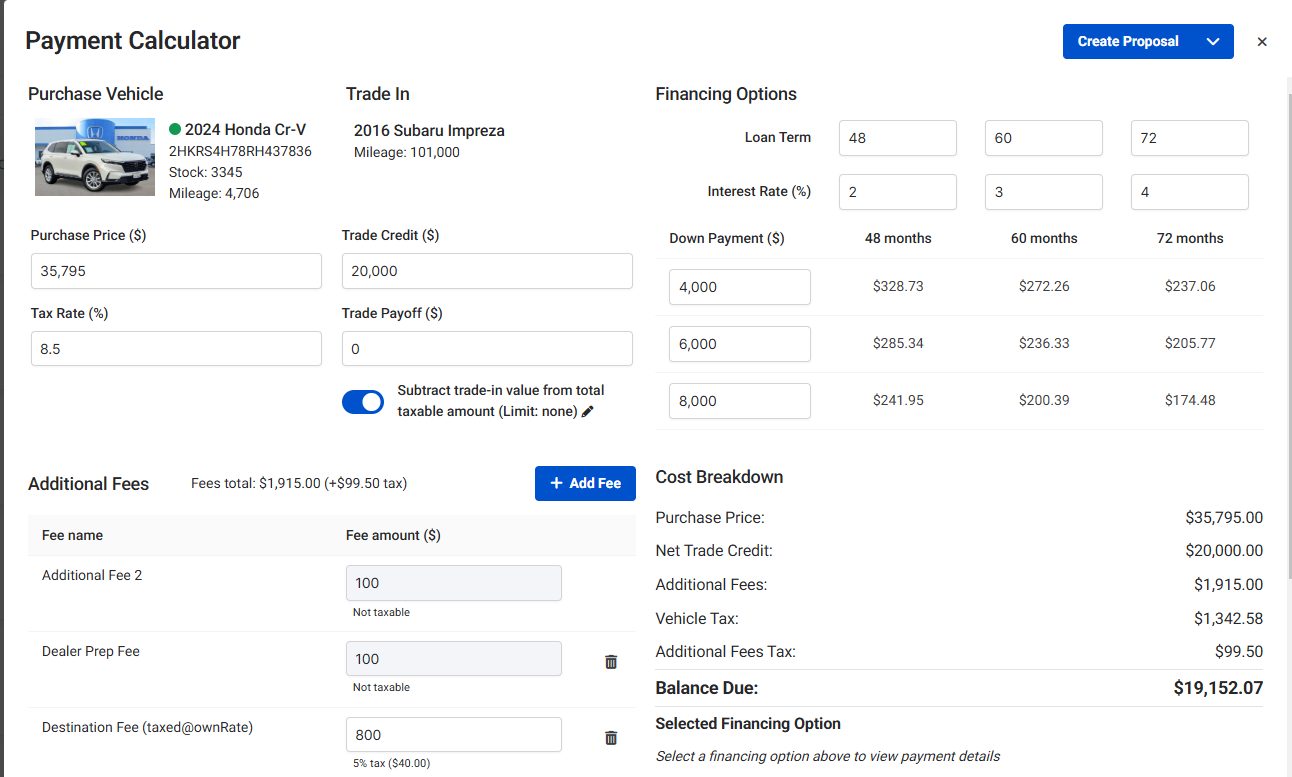The width and height of the screenshot is (1292, 777).
Task: Select the $328.73 payment for 48 months
Action: pos(898,287)
